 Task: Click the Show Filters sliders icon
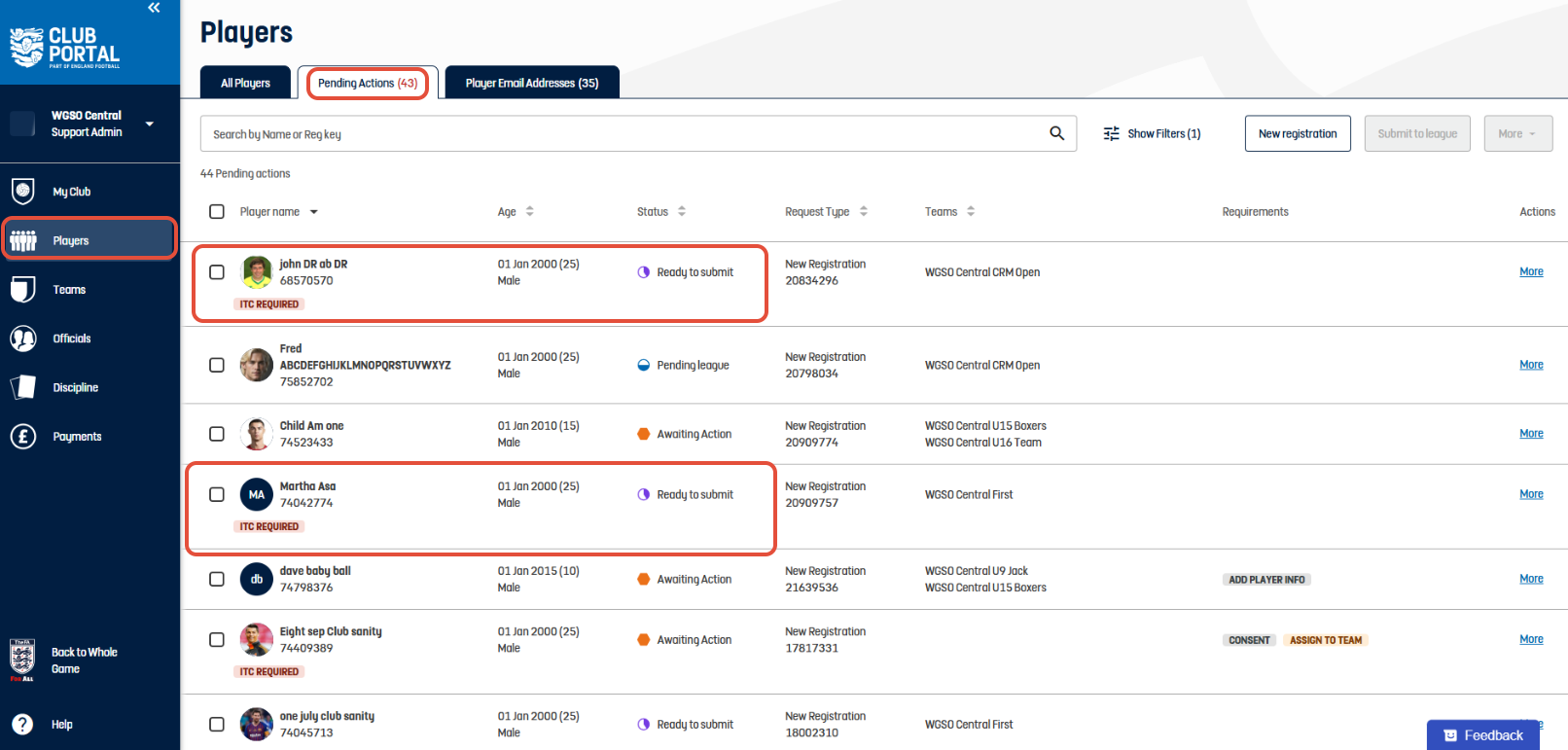(1112, 133)
